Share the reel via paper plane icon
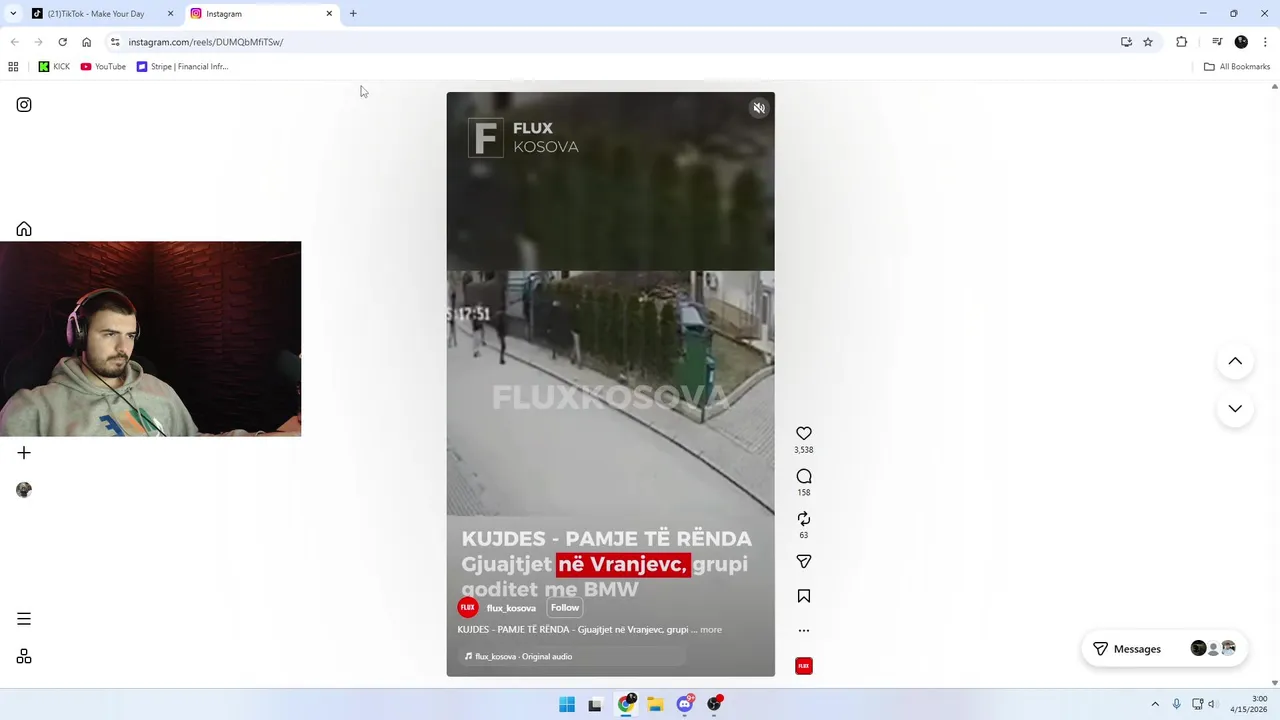Viewport: 1280px width, 720px height. tap(803, 562)
